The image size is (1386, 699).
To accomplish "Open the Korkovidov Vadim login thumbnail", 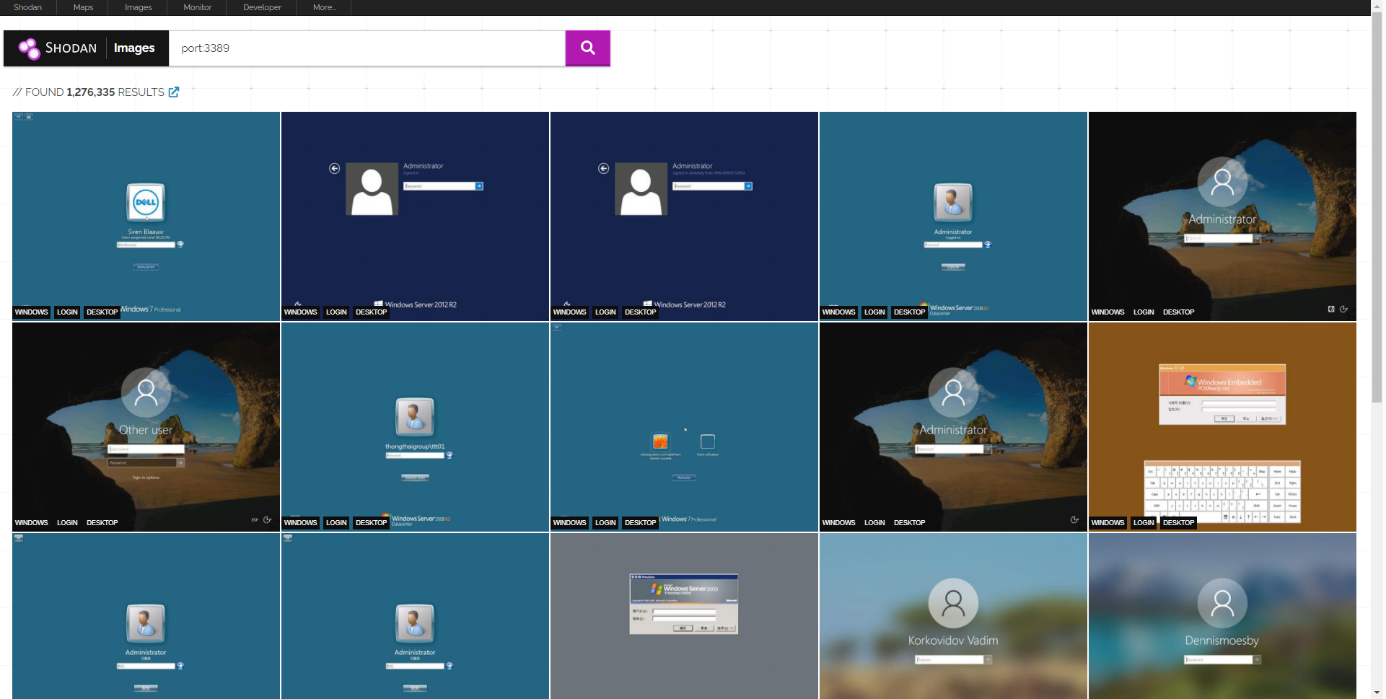I will click(x=953, y=616).
